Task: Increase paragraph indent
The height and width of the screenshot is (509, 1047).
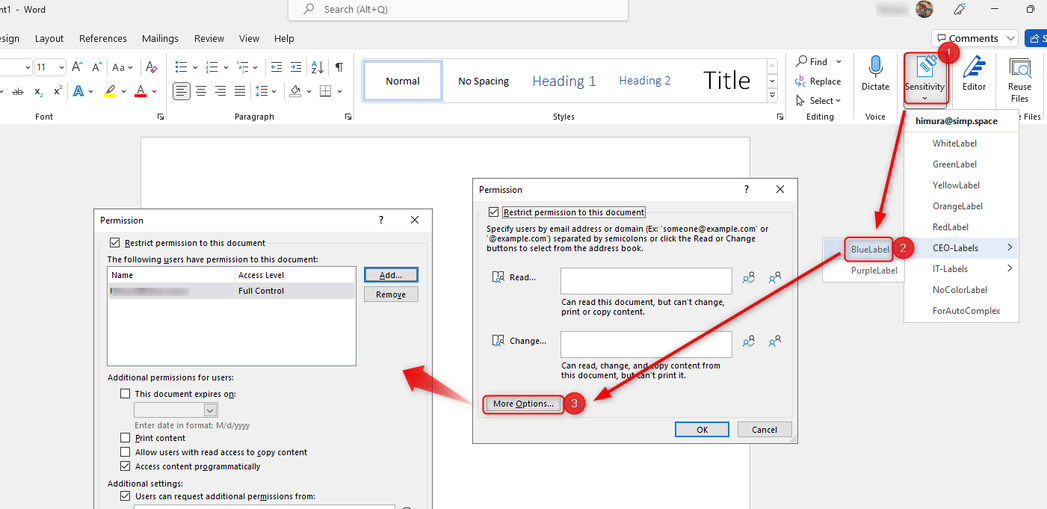Action: coord(296,67)
